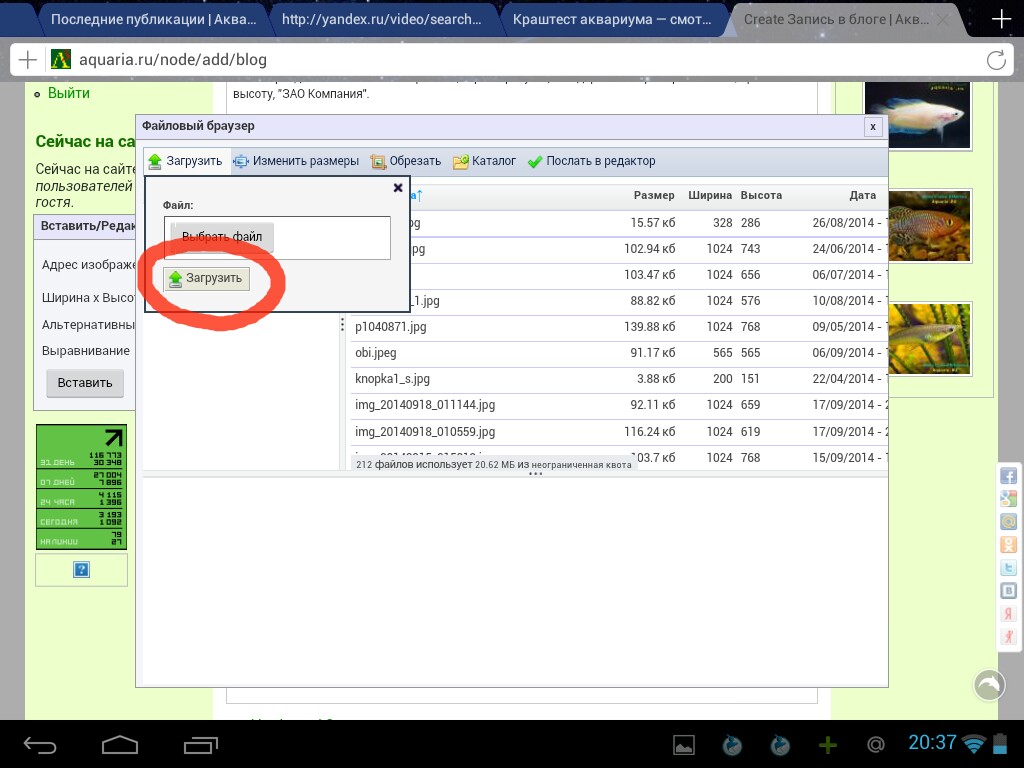Open Изменить размеры resize tool
Image resolution: width=1024 pixels, height=768 pixels.
click(296, 161)
